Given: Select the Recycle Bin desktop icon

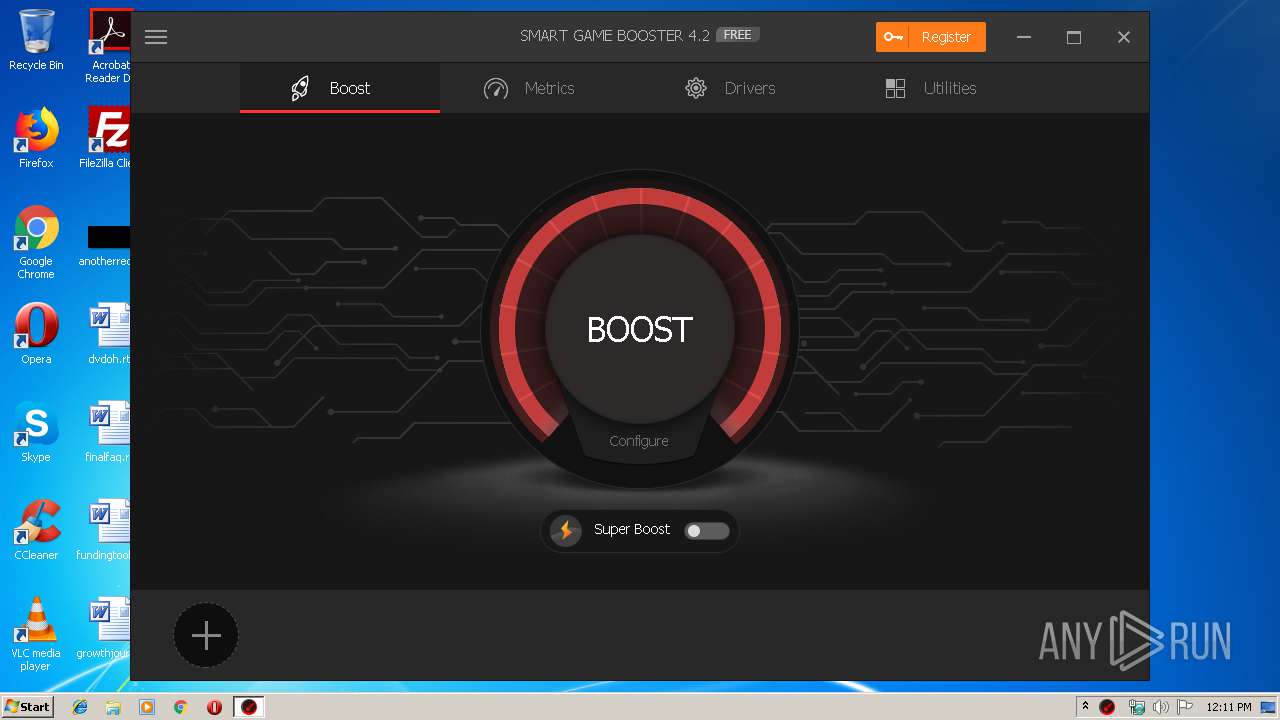Looking at the screenshot, I should point(36,41).
